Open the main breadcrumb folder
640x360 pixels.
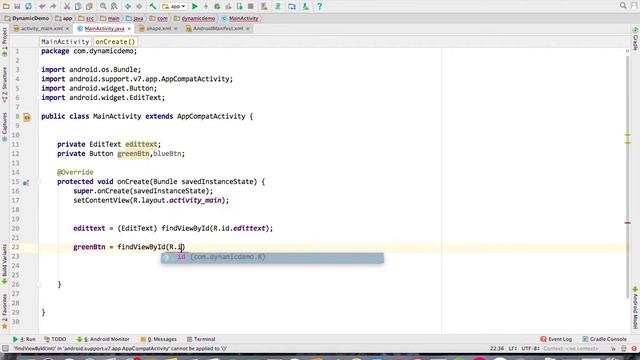click(x=110, y=18)
